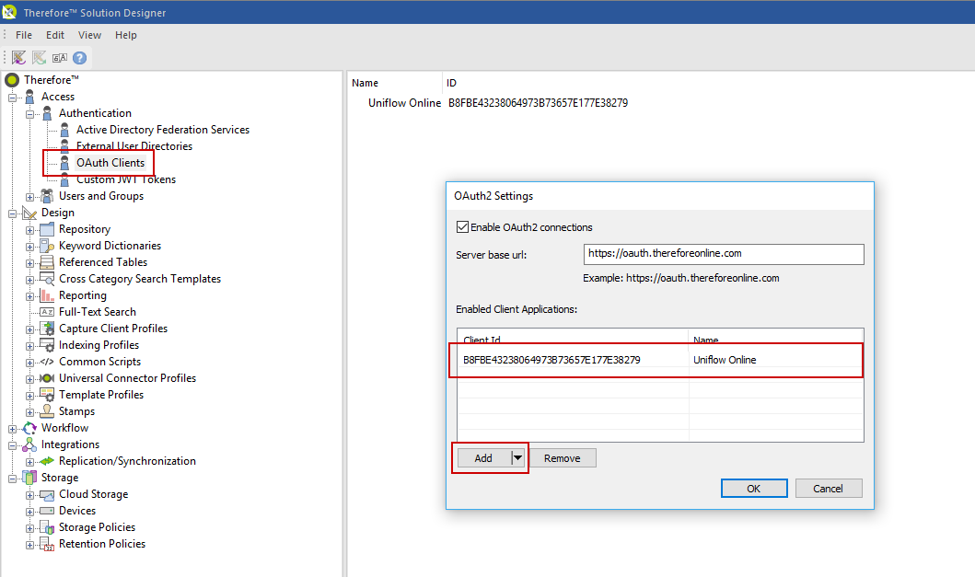The width and height of the screenshot is (975, 577).
Task: Click the Remove button
Action: (562, 458)
